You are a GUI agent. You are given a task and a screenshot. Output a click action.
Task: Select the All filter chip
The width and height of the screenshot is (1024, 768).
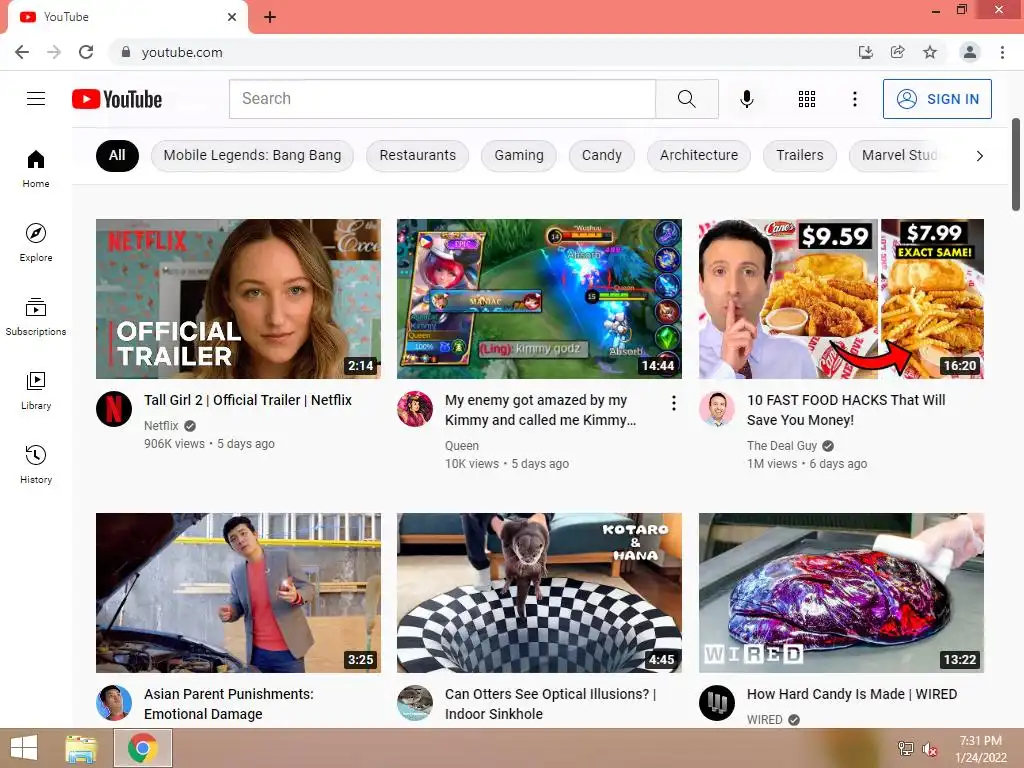point(117,155)
